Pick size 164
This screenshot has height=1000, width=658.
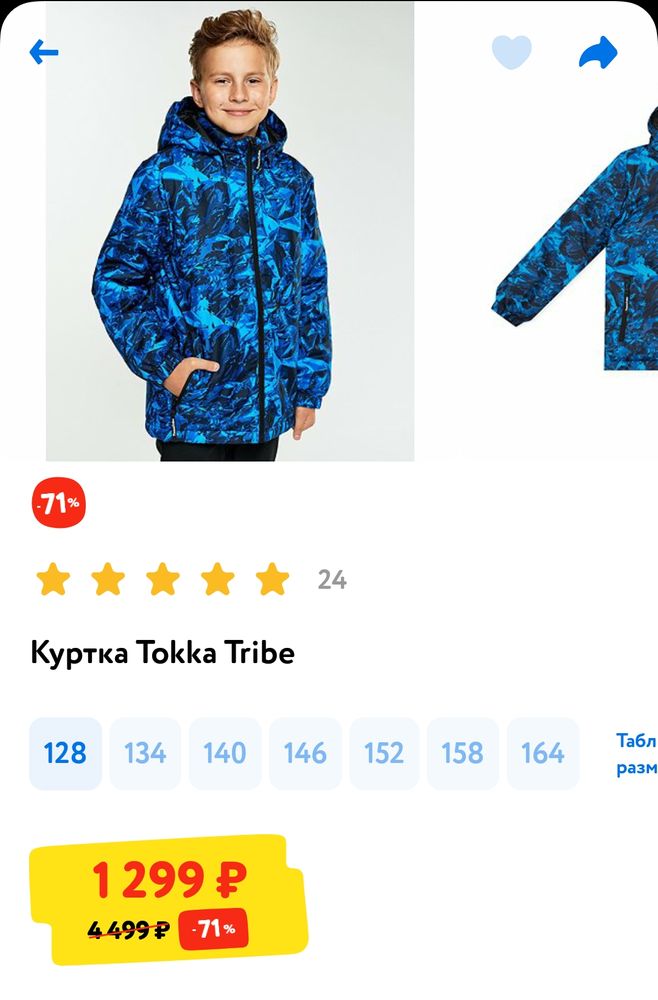[543, 753]
